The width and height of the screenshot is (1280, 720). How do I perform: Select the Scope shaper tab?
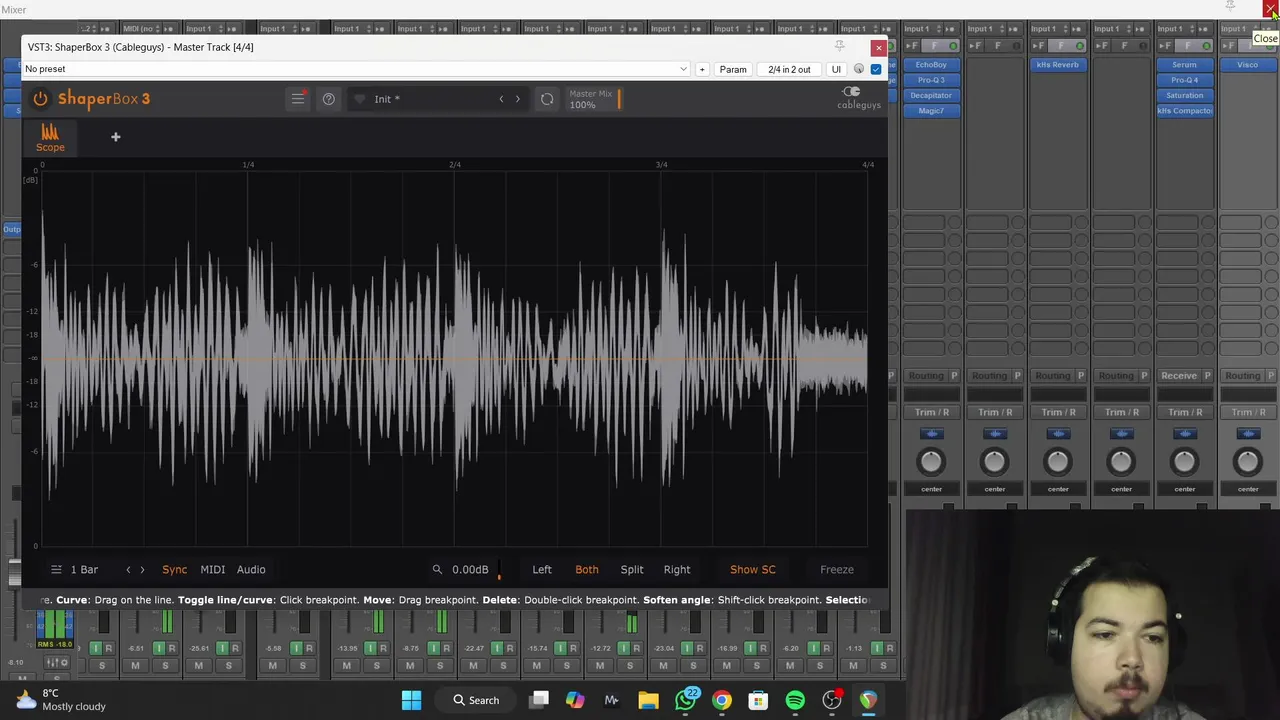coord(50,138)
